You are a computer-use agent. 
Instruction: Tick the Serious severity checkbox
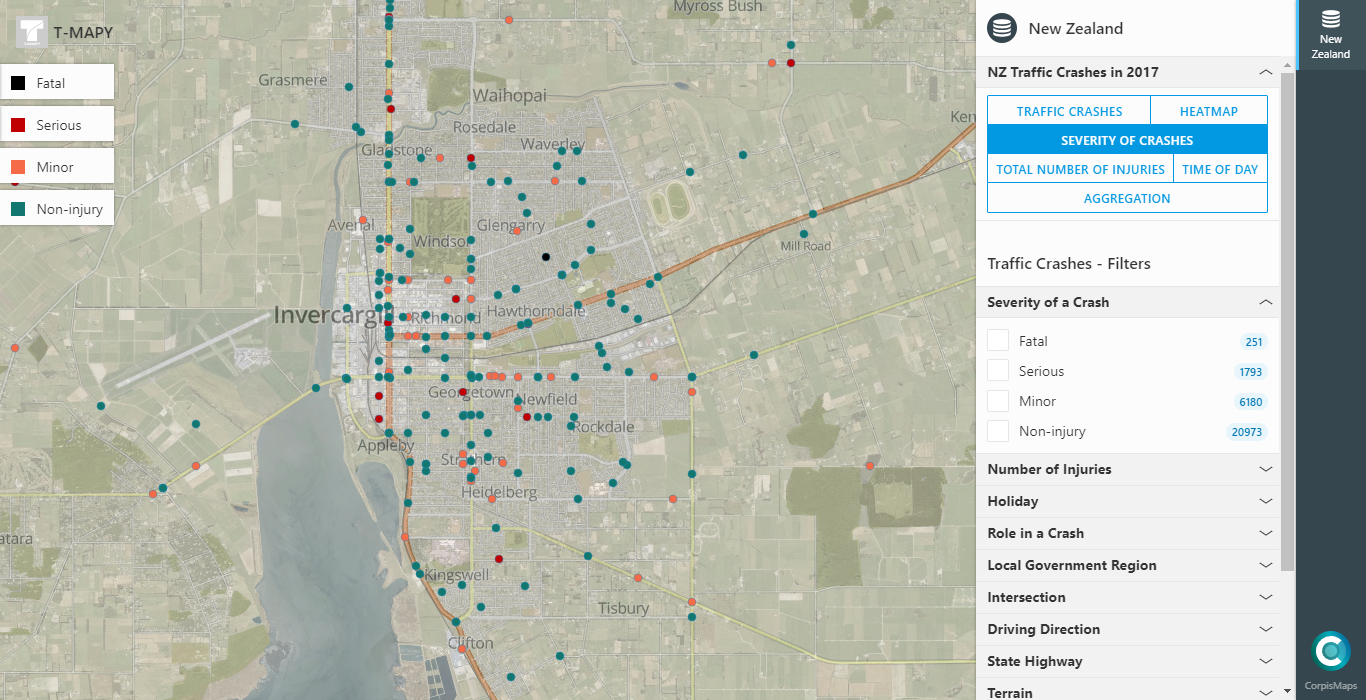pos(998,371)
